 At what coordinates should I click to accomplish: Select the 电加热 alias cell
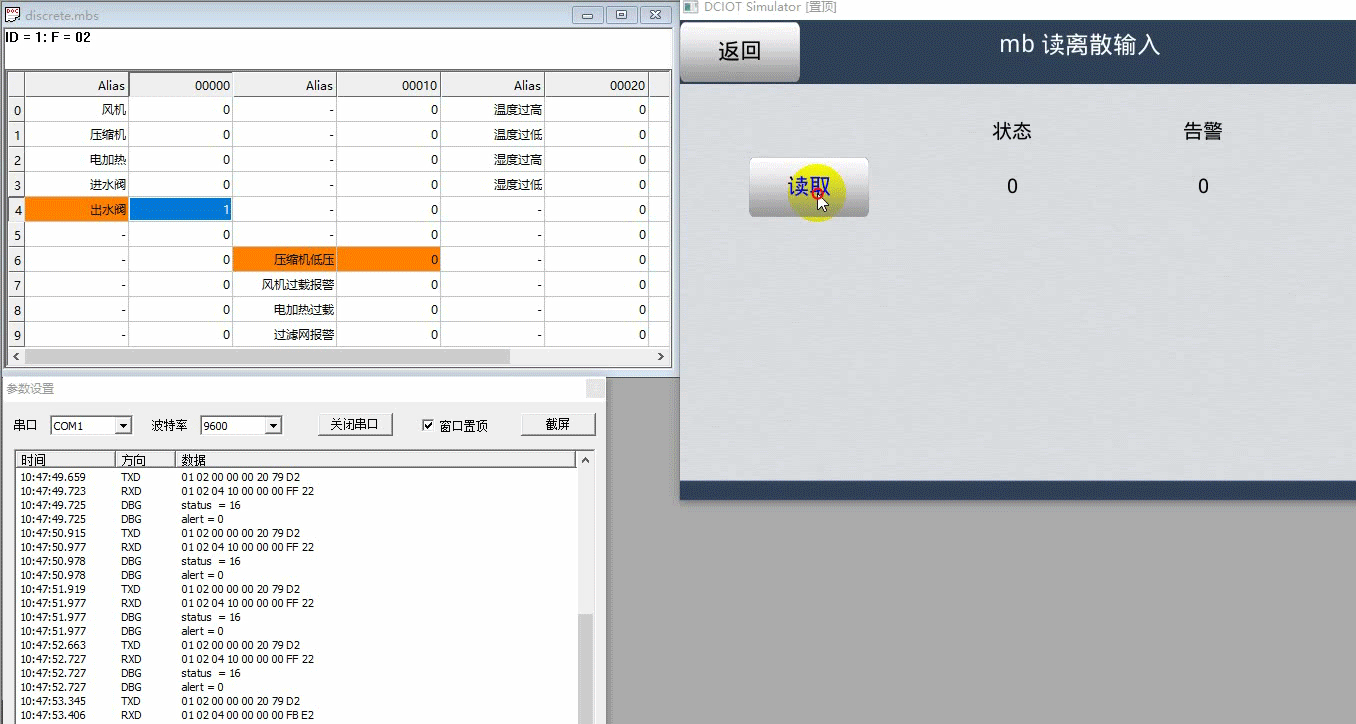pos(77,160)
